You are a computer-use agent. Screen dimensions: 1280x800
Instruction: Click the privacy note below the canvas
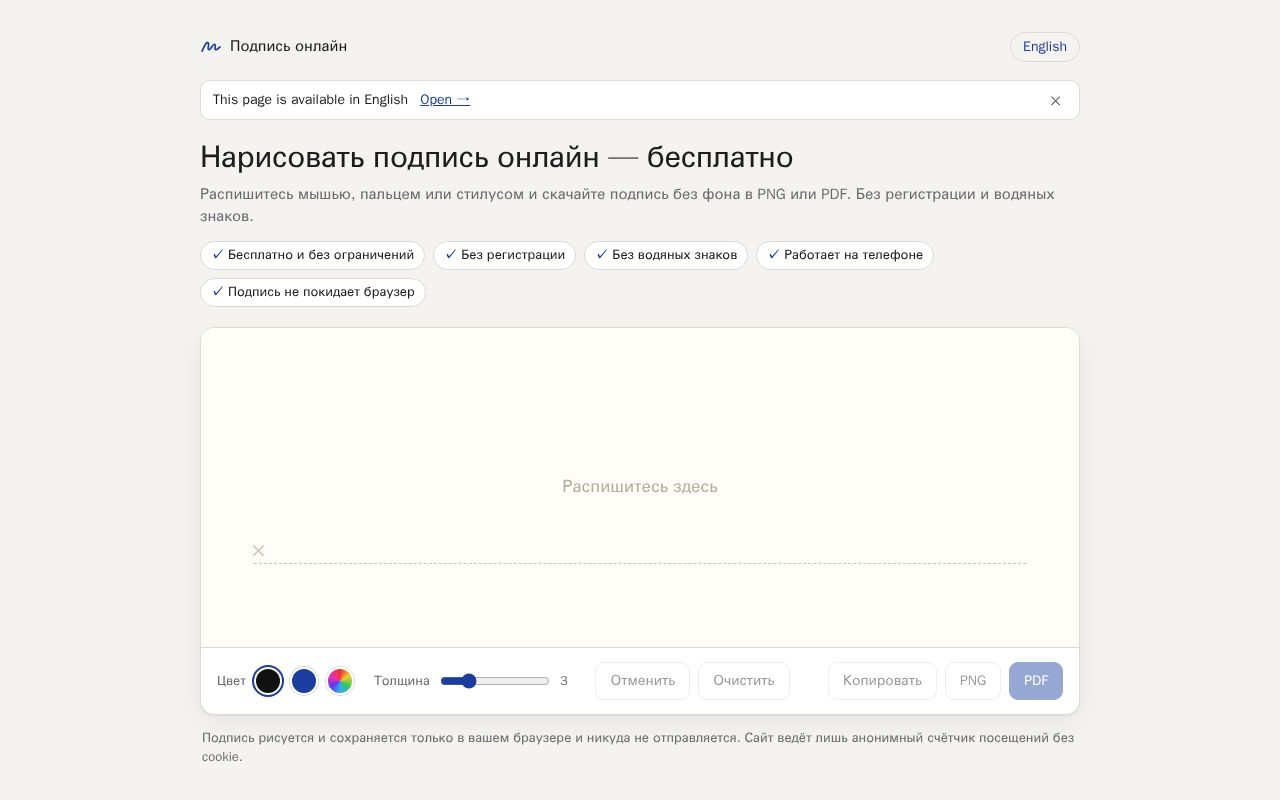click(638, 747)
